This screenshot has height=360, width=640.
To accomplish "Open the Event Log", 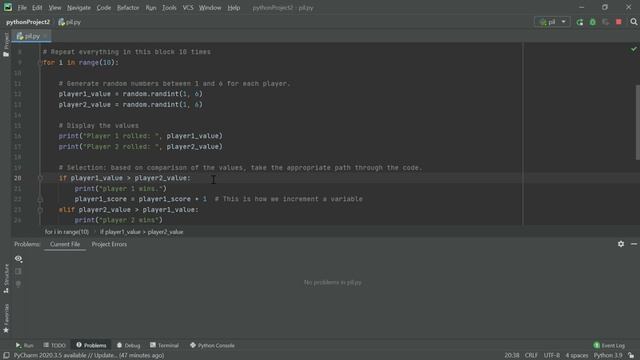I will (x=609, y=345).
